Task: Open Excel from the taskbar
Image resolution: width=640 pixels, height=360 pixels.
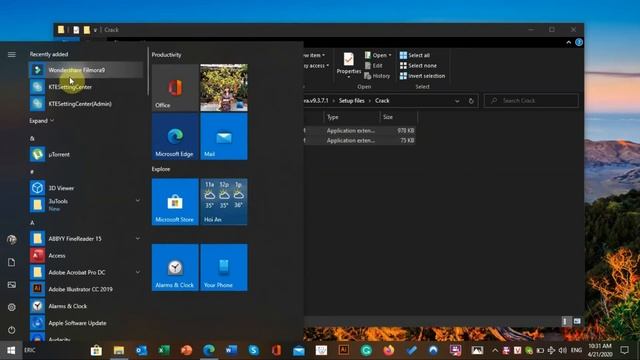Action: click(x=164, y=350)
